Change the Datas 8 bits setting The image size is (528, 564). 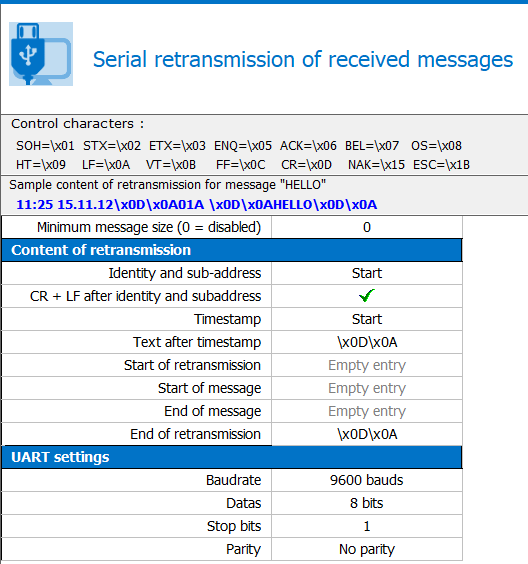(367, 503)
